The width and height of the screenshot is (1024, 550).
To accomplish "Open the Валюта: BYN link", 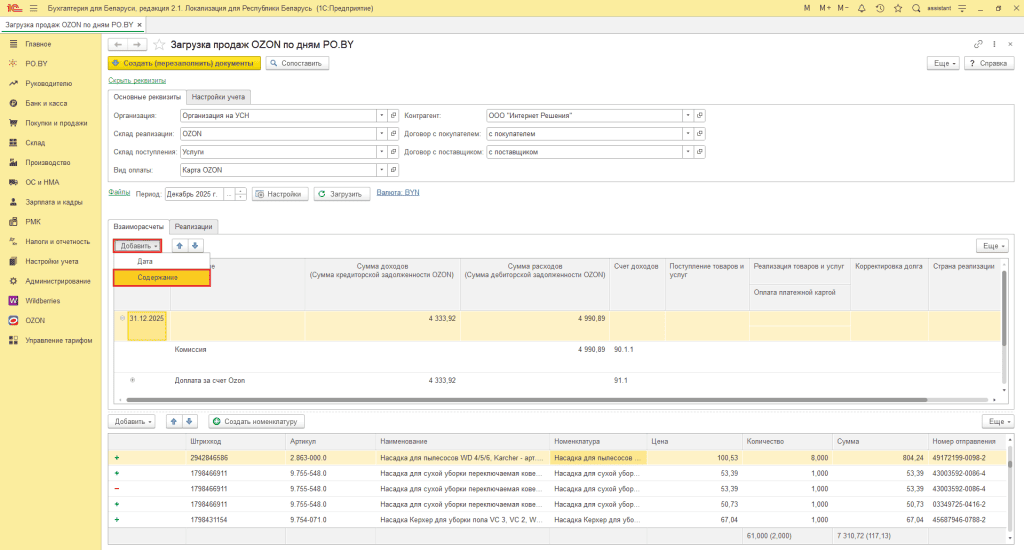I will tap(398, 193).
